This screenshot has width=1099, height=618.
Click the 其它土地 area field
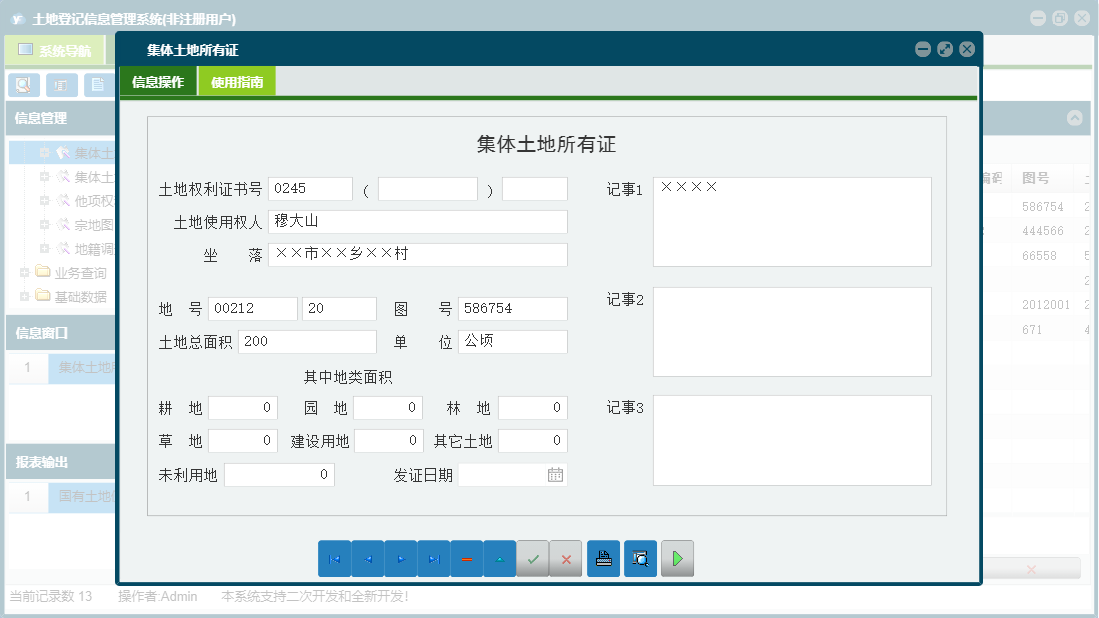click(x=533, y=440)
